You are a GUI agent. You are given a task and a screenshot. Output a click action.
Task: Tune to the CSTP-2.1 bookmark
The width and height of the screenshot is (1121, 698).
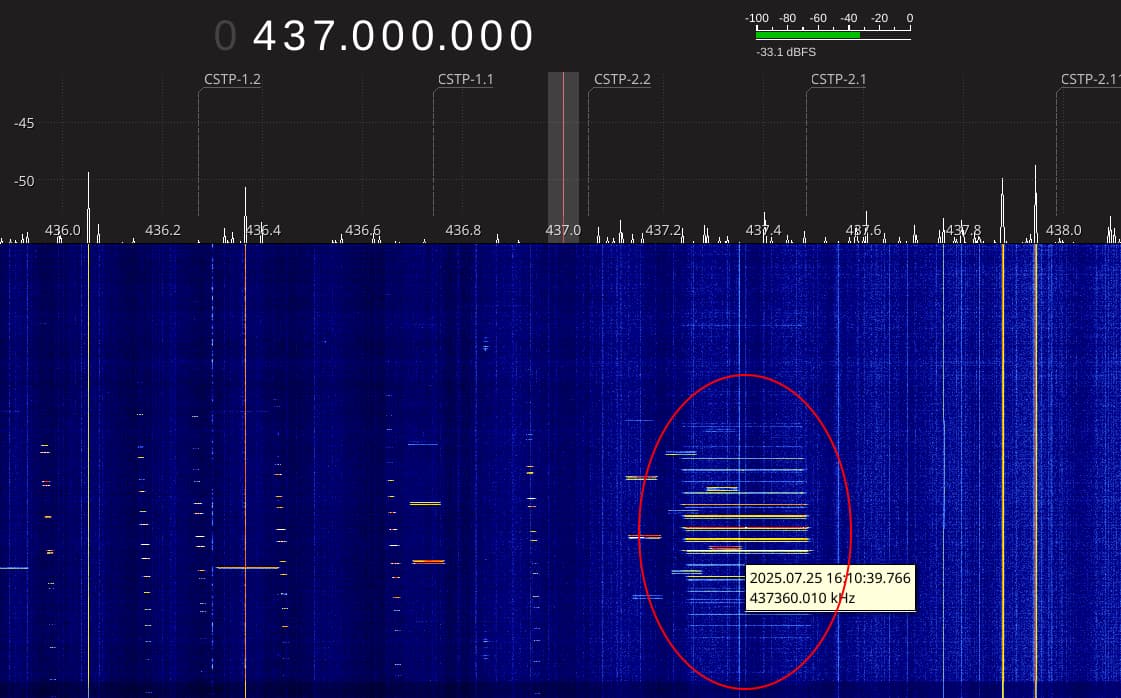(x=838, y=79)
